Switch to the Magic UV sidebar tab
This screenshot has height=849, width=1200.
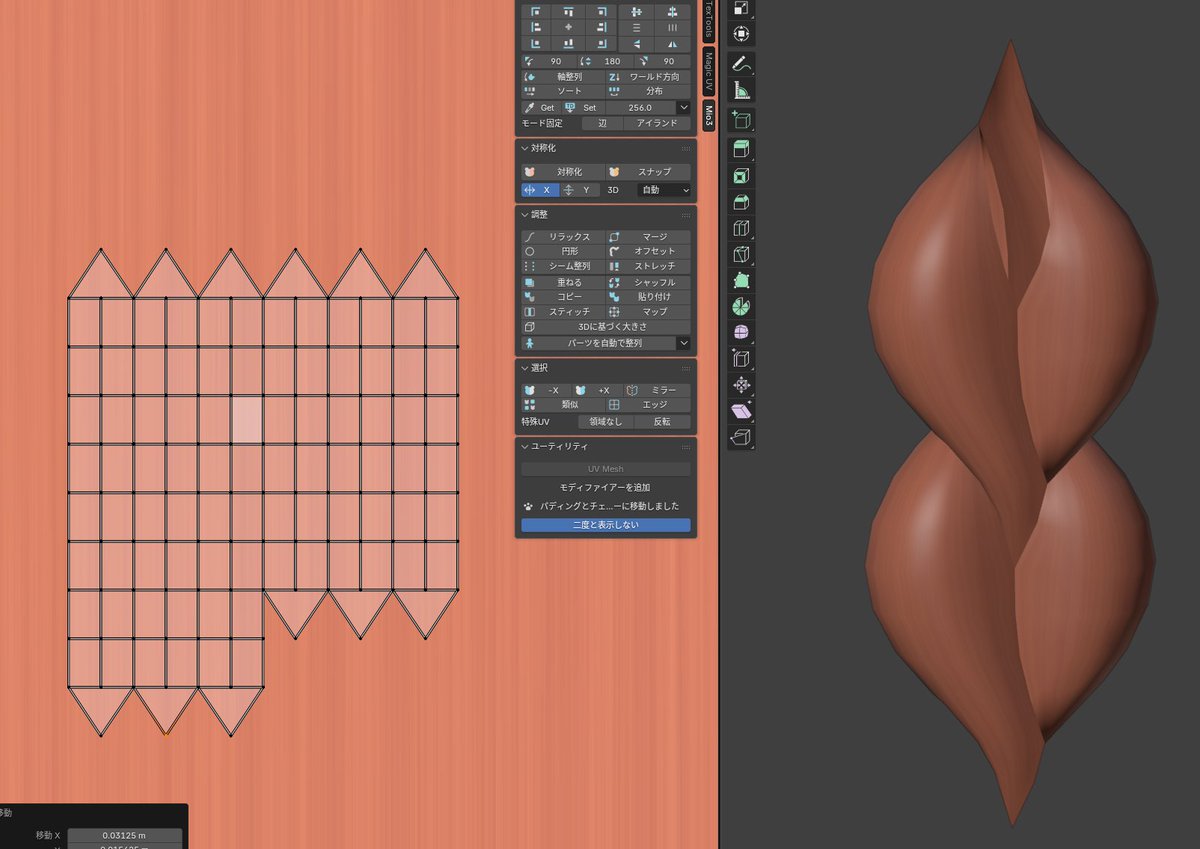[709, 71]
